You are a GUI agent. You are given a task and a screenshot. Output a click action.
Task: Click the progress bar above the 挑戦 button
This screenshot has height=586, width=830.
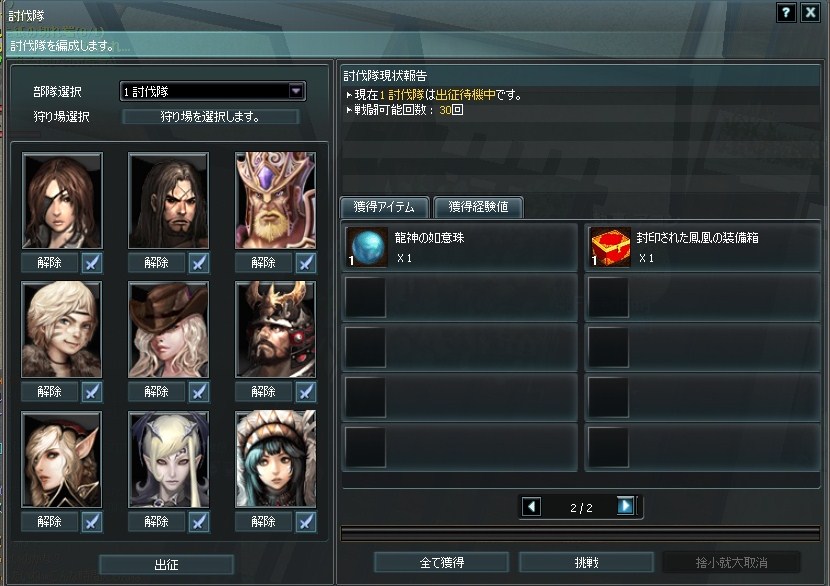(x=580, y=534)
